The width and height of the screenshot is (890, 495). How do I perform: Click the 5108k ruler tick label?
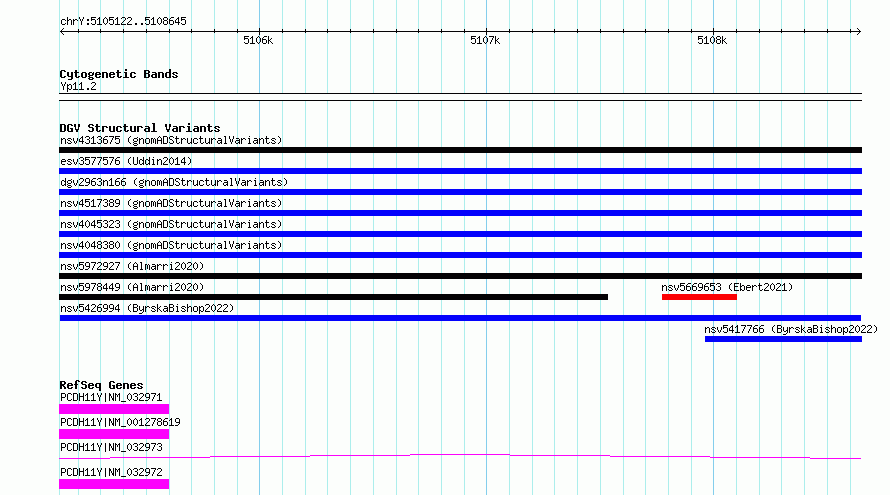pos(712,40)
